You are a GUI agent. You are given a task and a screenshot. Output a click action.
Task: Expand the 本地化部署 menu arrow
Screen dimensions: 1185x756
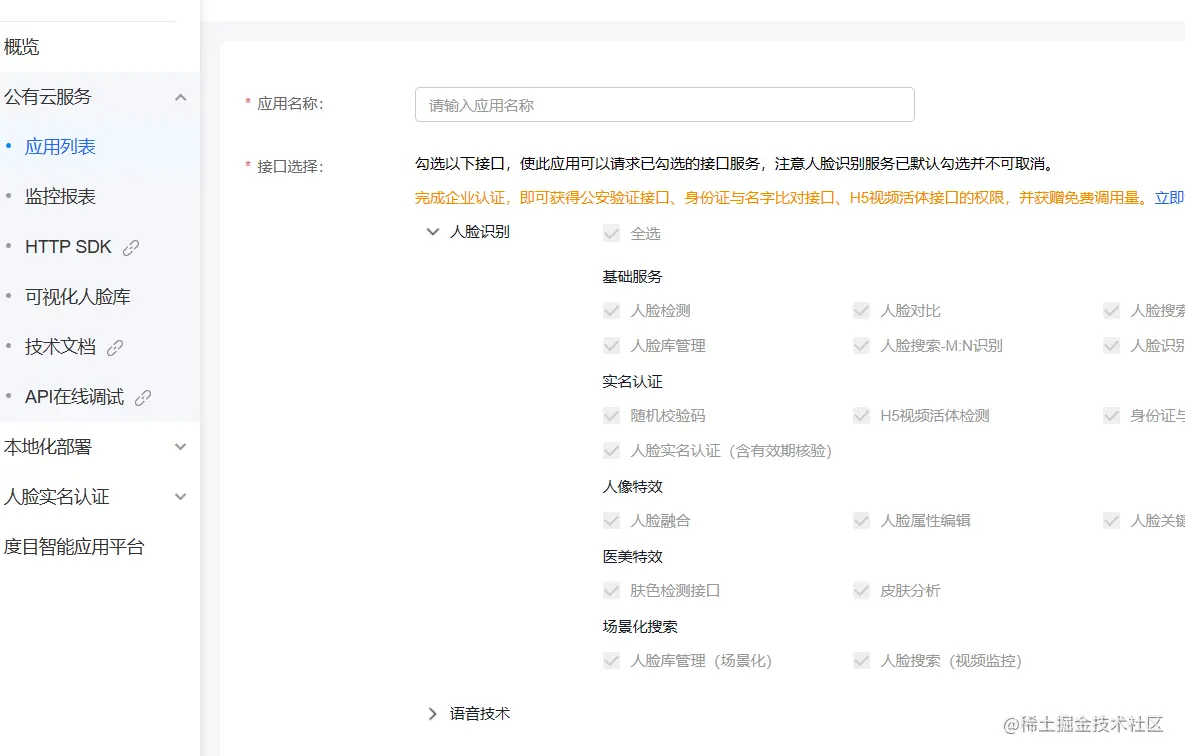coord(181,447)
